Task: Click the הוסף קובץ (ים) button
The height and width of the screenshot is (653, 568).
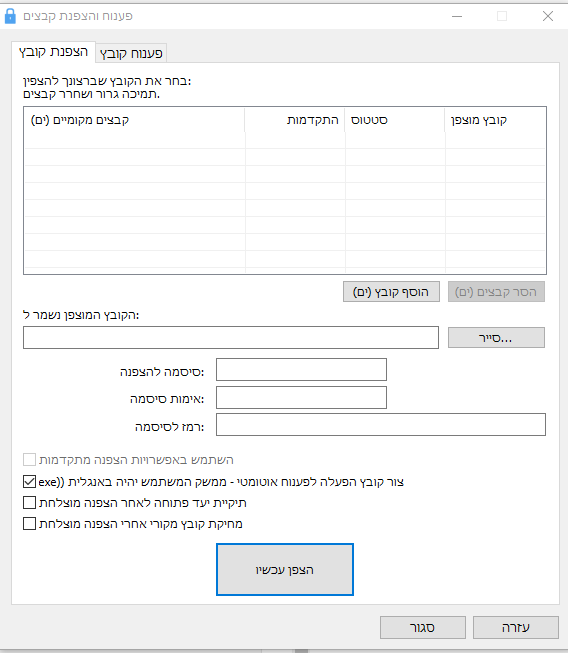Action: click(x=391, y=292)
